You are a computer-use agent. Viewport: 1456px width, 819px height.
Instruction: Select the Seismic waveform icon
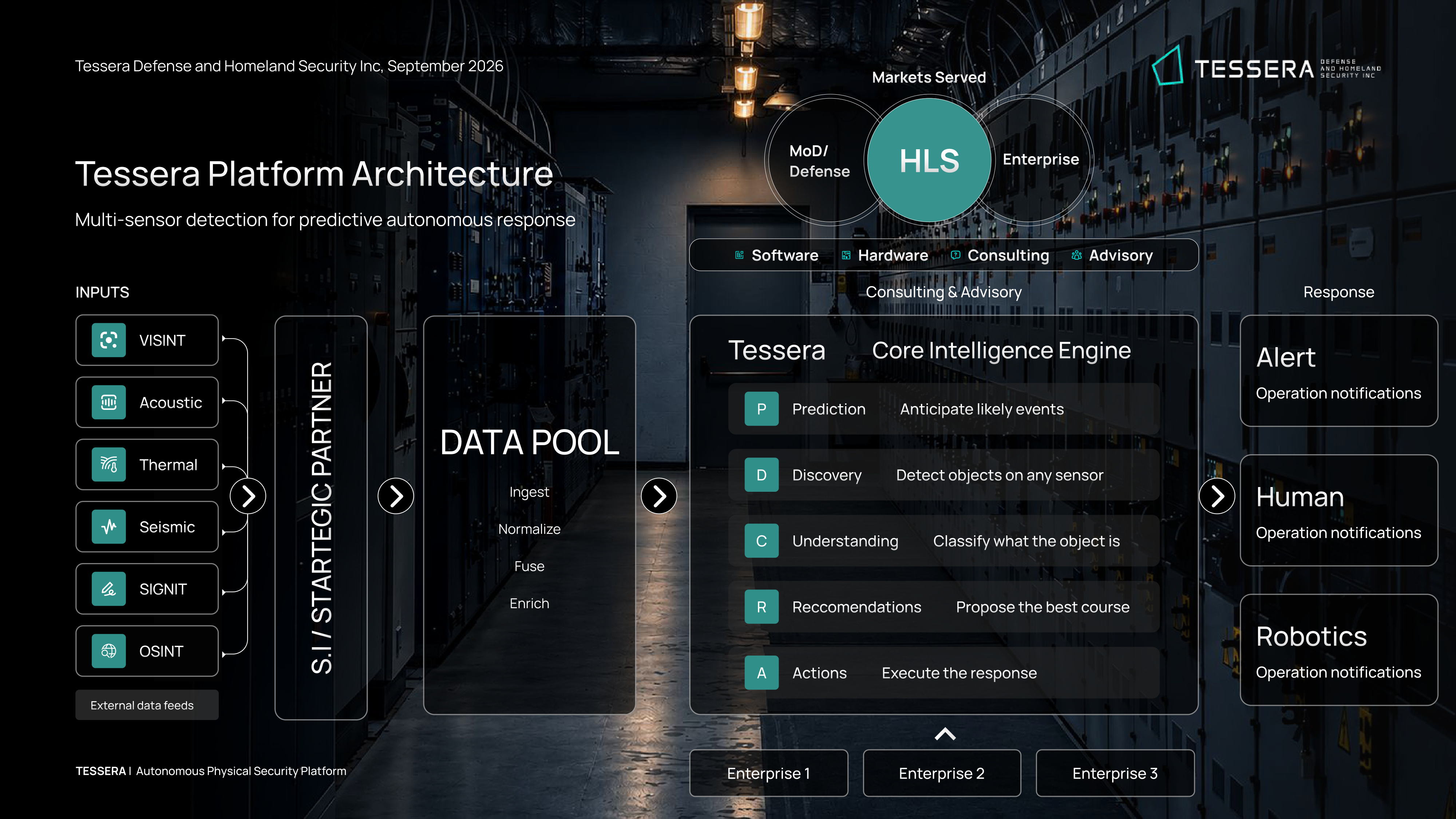pos(108,527)
